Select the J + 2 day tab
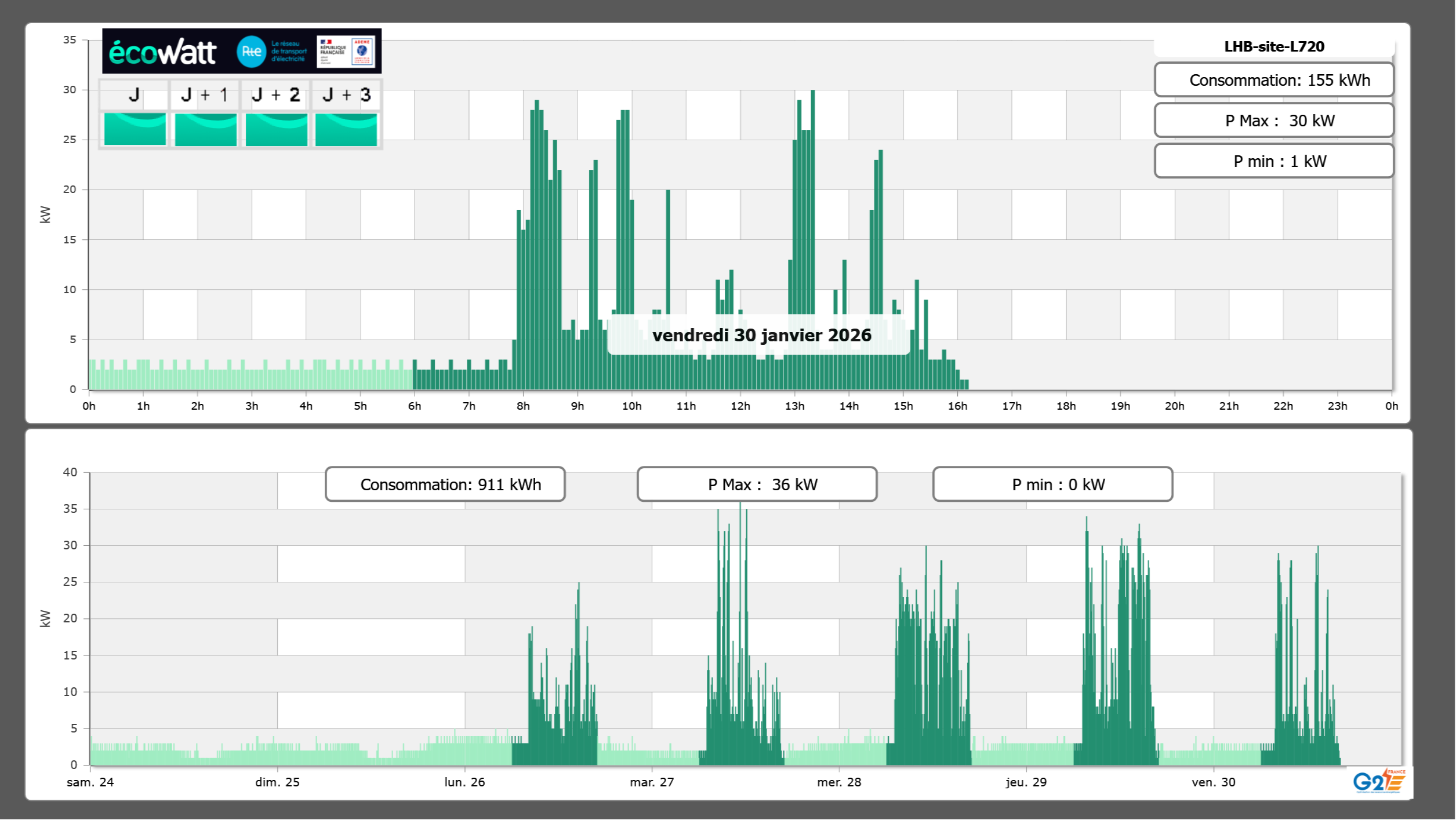This screenshot has width=1456, height=820. 276,95
